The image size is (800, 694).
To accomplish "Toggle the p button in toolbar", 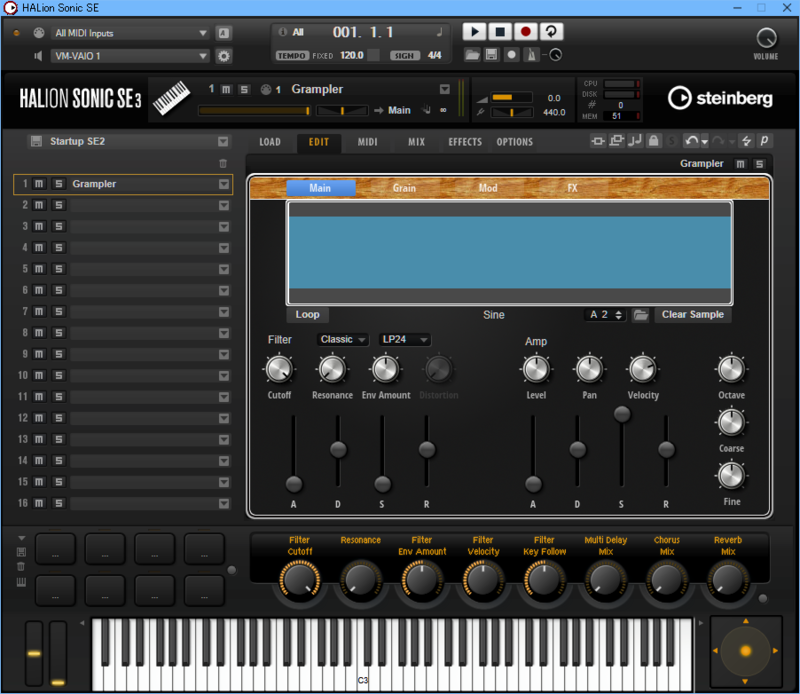I will (764, 140).
